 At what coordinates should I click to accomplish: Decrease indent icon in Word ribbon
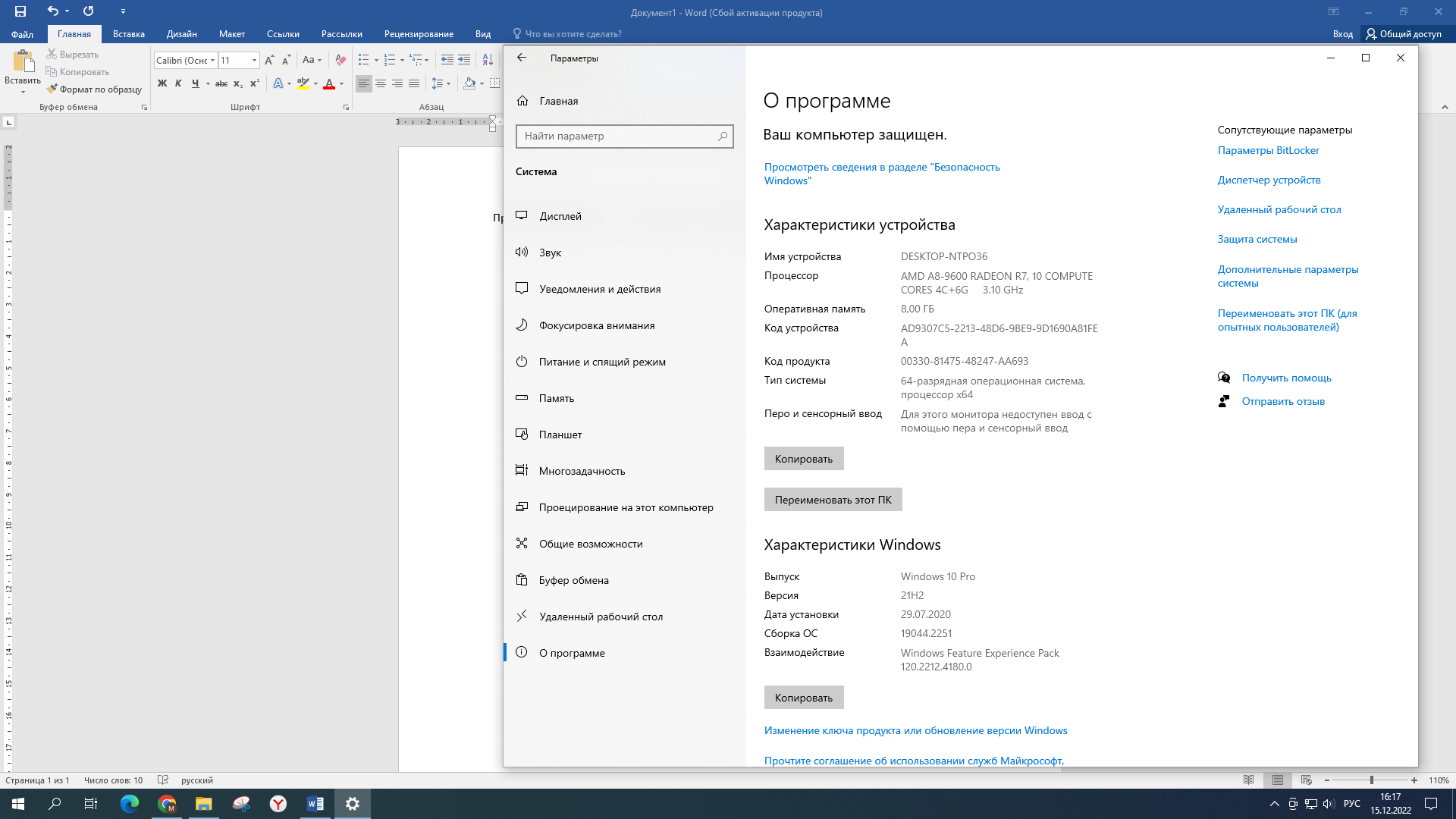(447, 60)
